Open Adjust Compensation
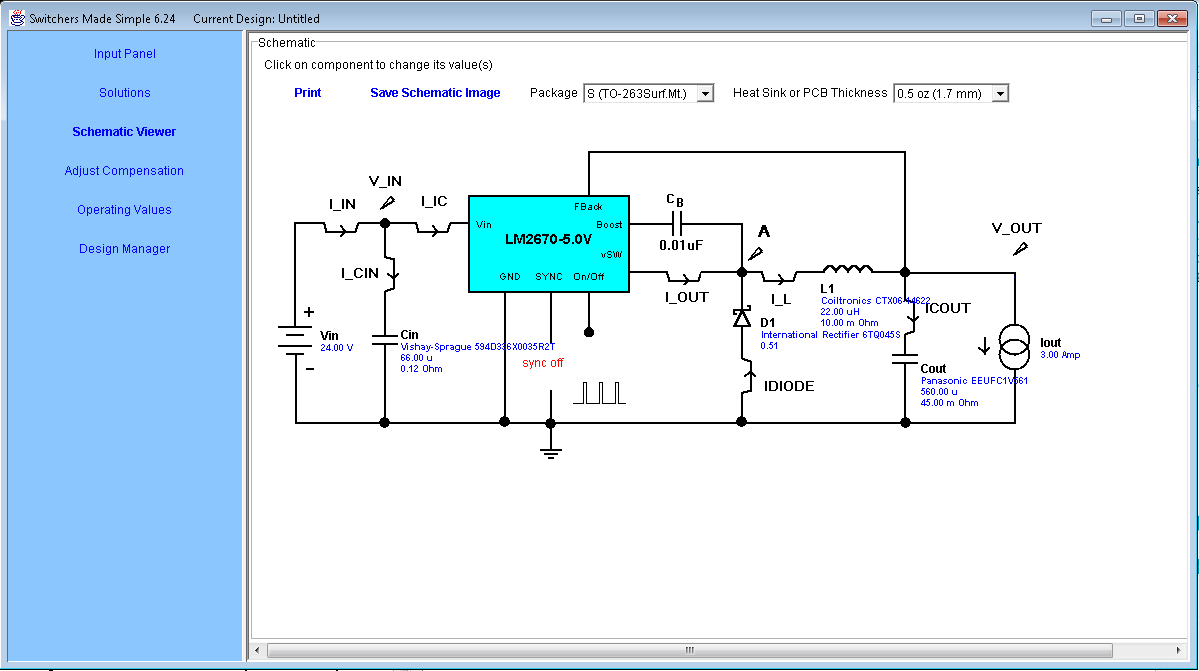 click(124, 170)
